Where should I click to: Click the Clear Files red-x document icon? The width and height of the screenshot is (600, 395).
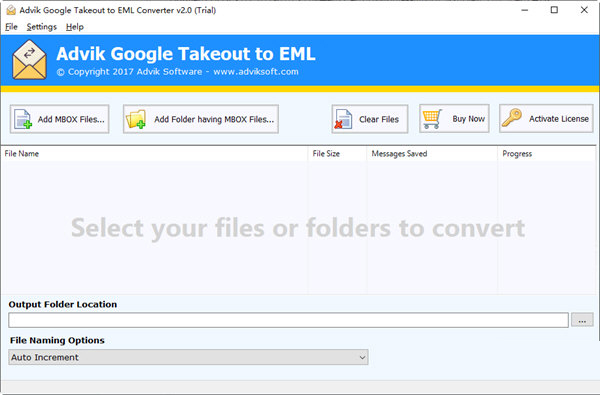pos(343,119)
